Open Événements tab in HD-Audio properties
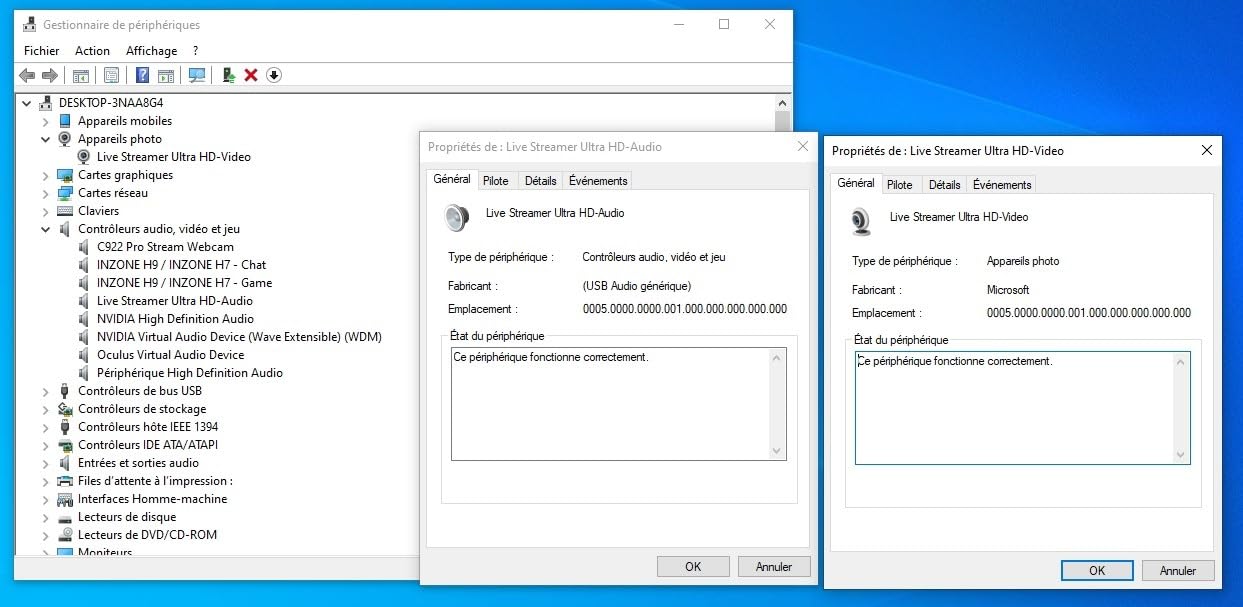Viewport: 1243px width, 607px height. pos(598,181)
